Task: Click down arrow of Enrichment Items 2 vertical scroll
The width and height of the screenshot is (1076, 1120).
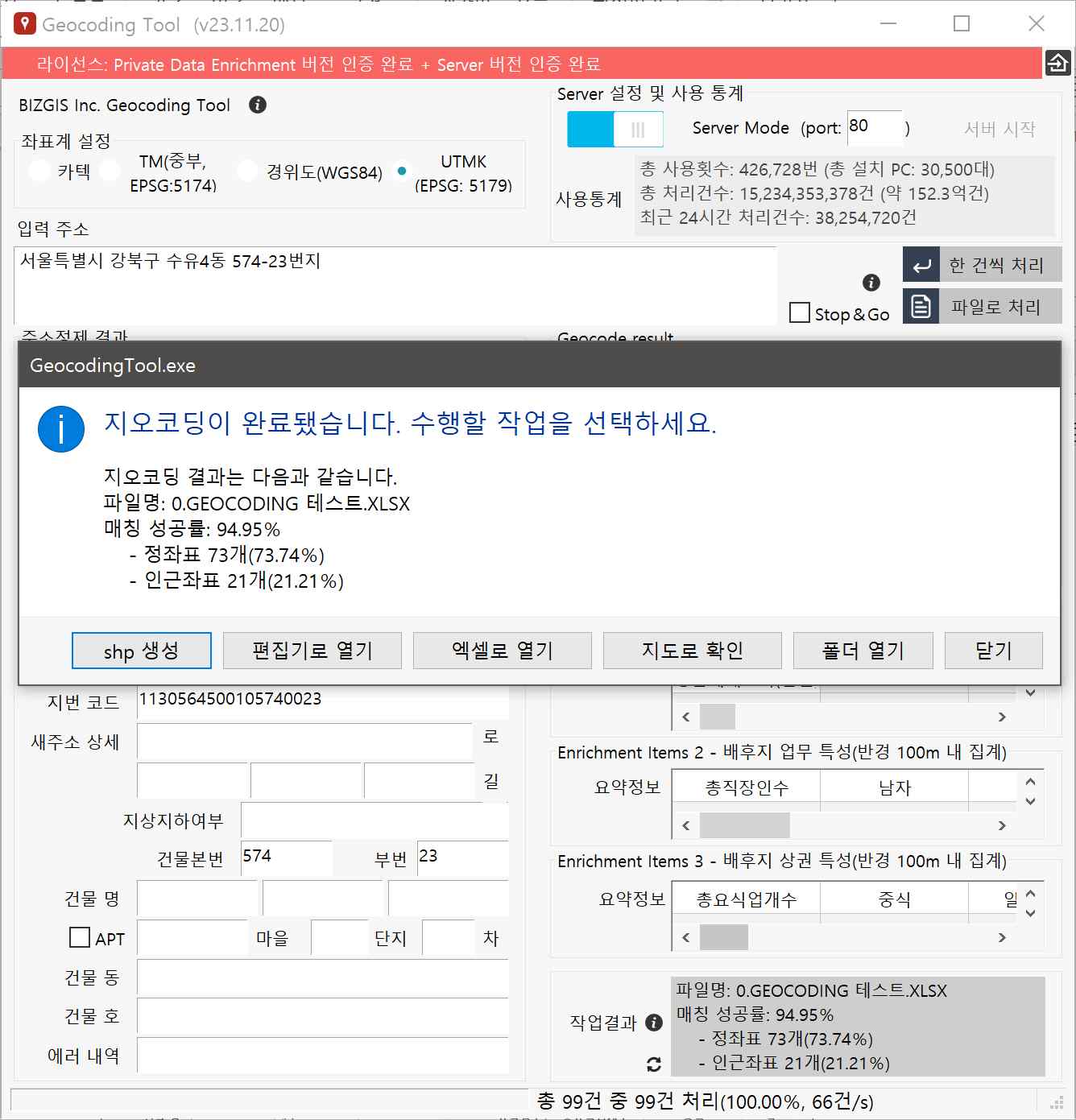Action: (1031, 802)
